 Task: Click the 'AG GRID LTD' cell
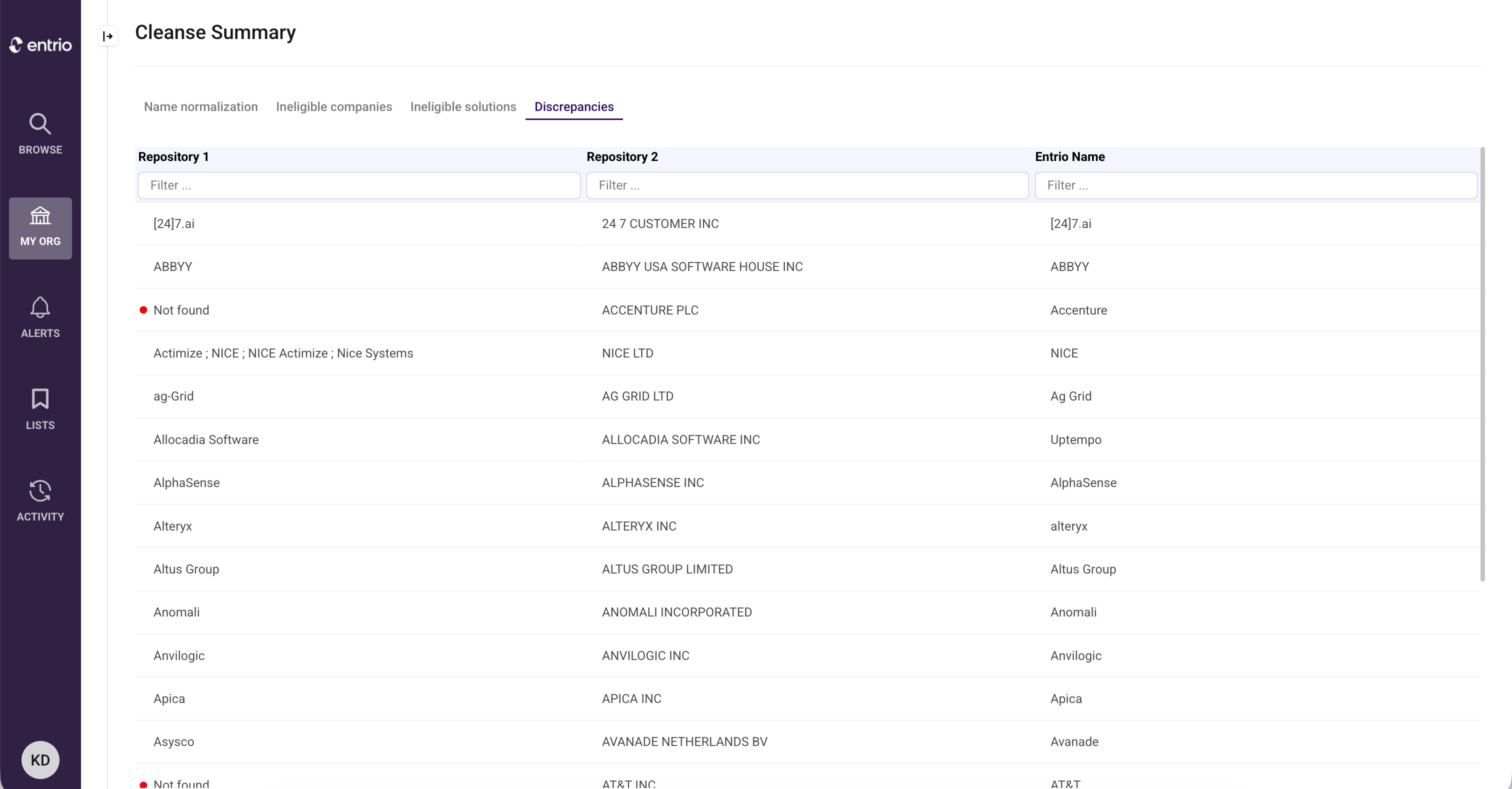[x=637, y=396]
